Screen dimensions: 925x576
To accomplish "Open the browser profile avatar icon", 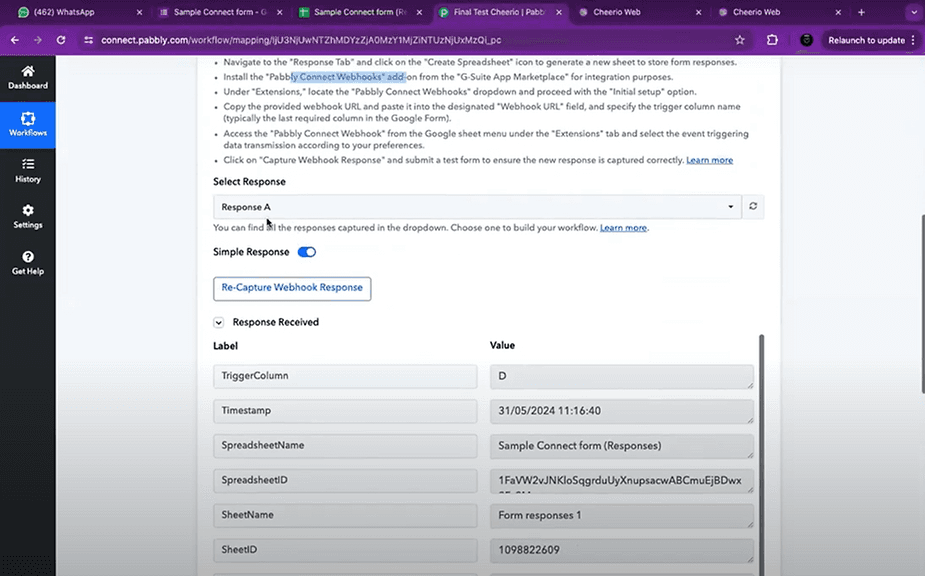I will point(806,40).
